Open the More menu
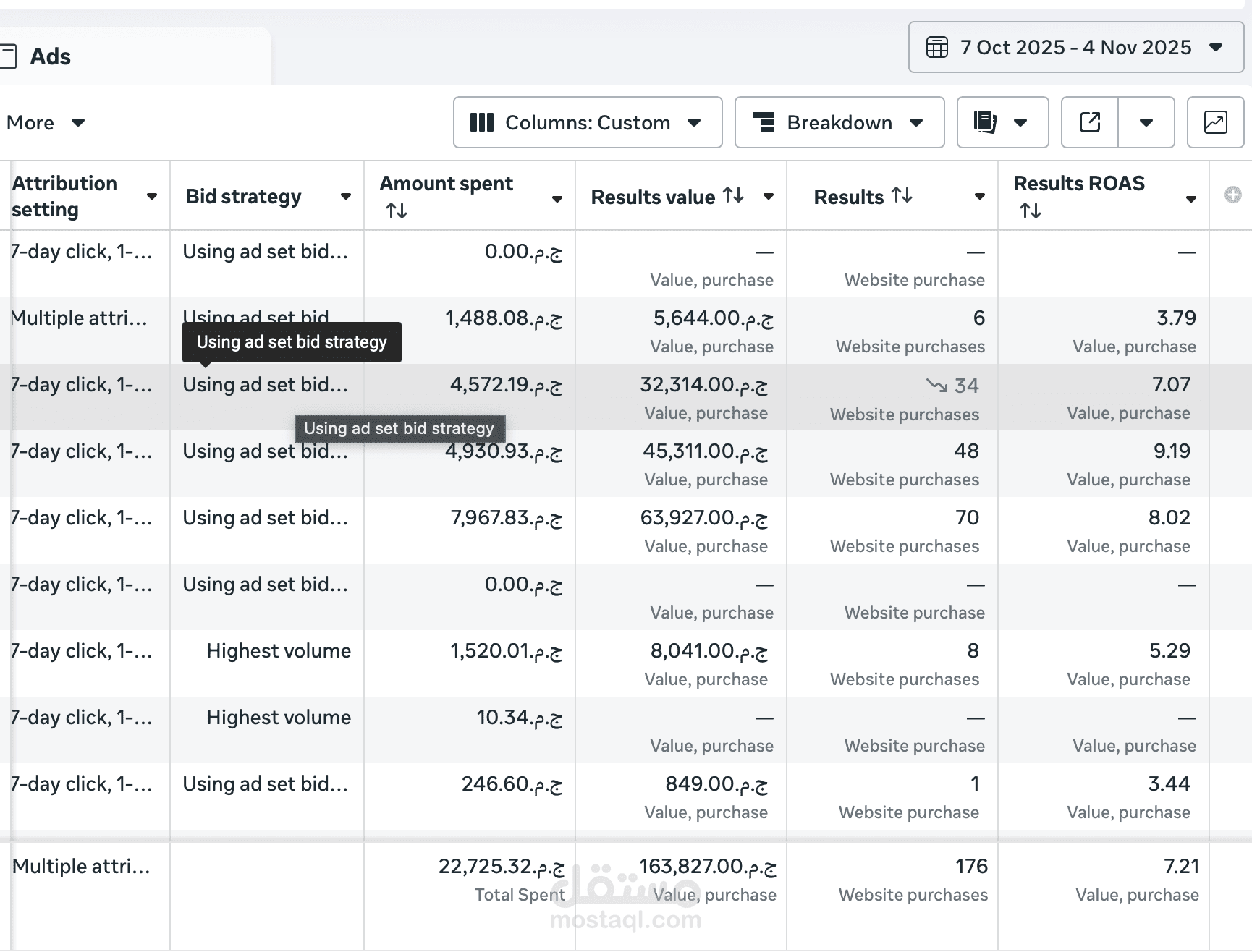This screenshot has height=952, width=1252. pos(45,123)
